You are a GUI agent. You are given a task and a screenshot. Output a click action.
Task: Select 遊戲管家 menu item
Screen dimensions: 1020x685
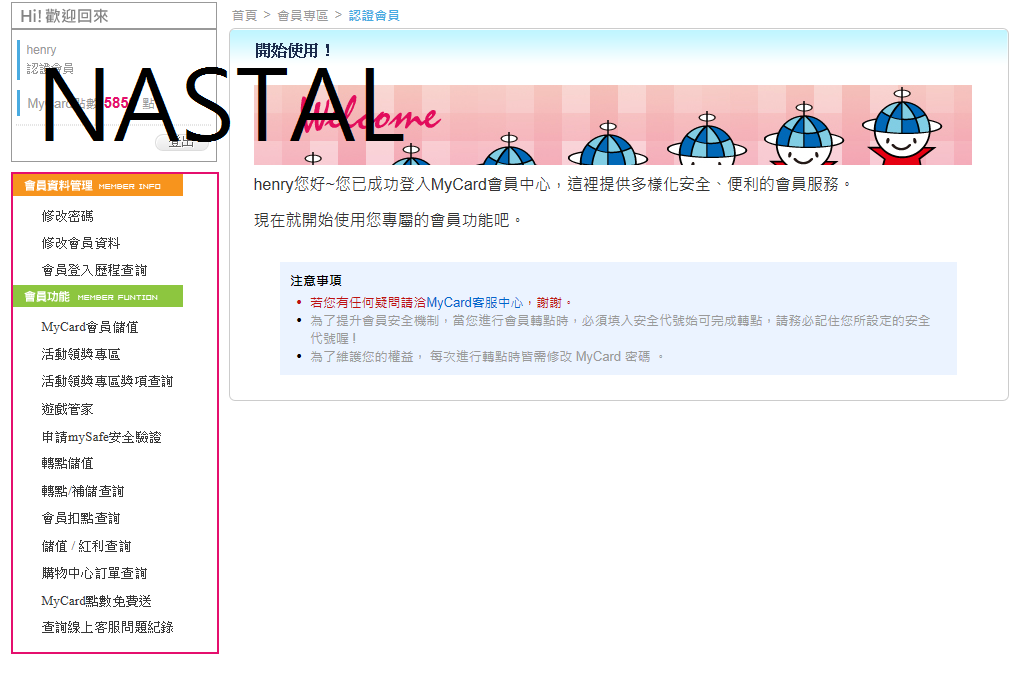(68, 409)
